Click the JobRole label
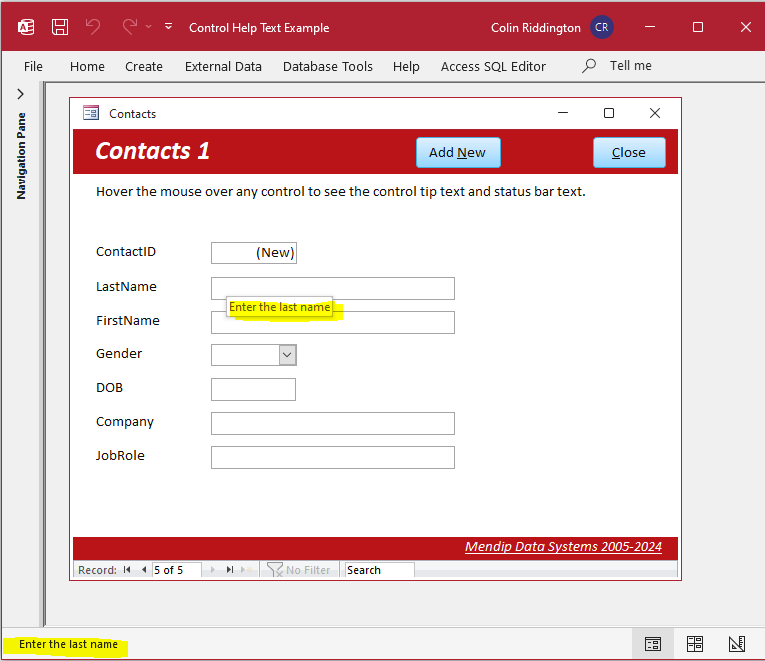Screen dimensions: 765x661 [x=120, y=456]
